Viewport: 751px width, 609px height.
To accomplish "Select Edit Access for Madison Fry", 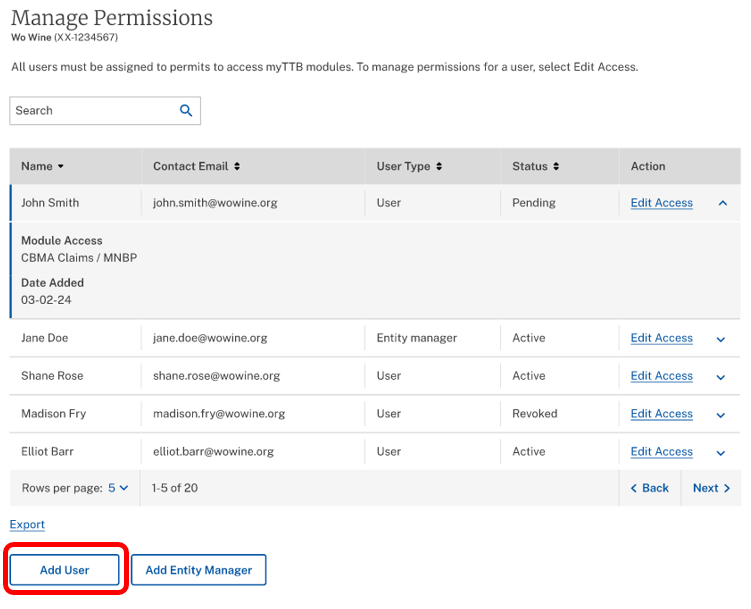I will coord(661,414).
